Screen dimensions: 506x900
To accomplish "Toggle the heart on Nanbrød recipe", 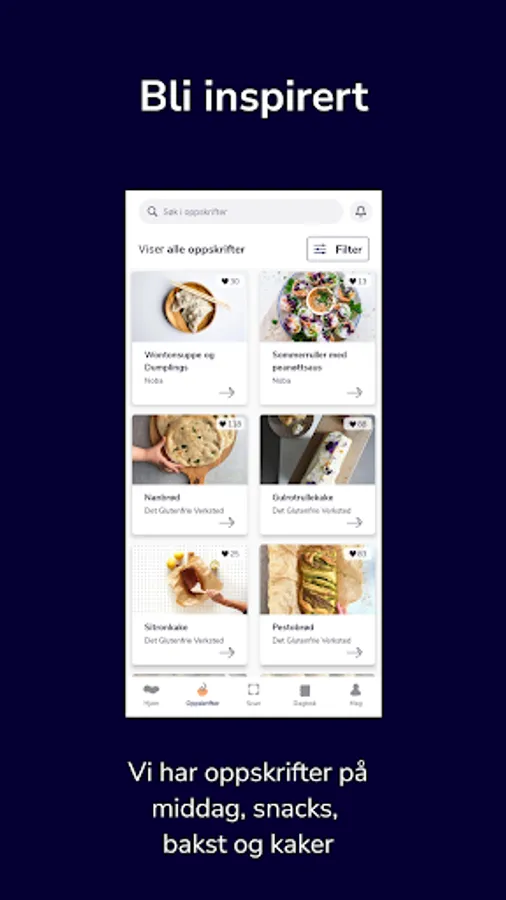I will [222, 424].
